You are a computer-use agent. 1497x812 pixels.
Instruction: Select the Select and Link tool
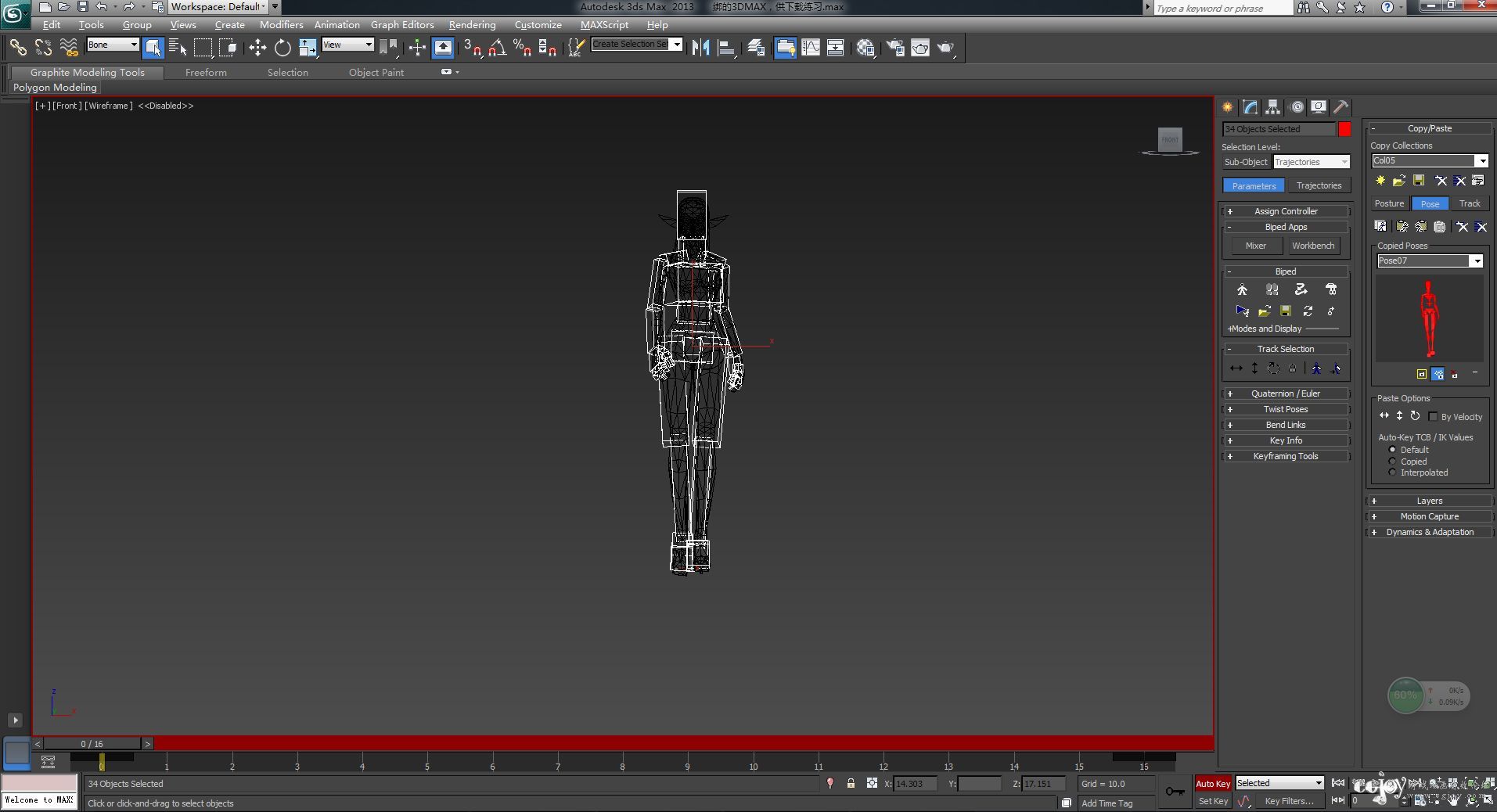click(x=17, y=48)
